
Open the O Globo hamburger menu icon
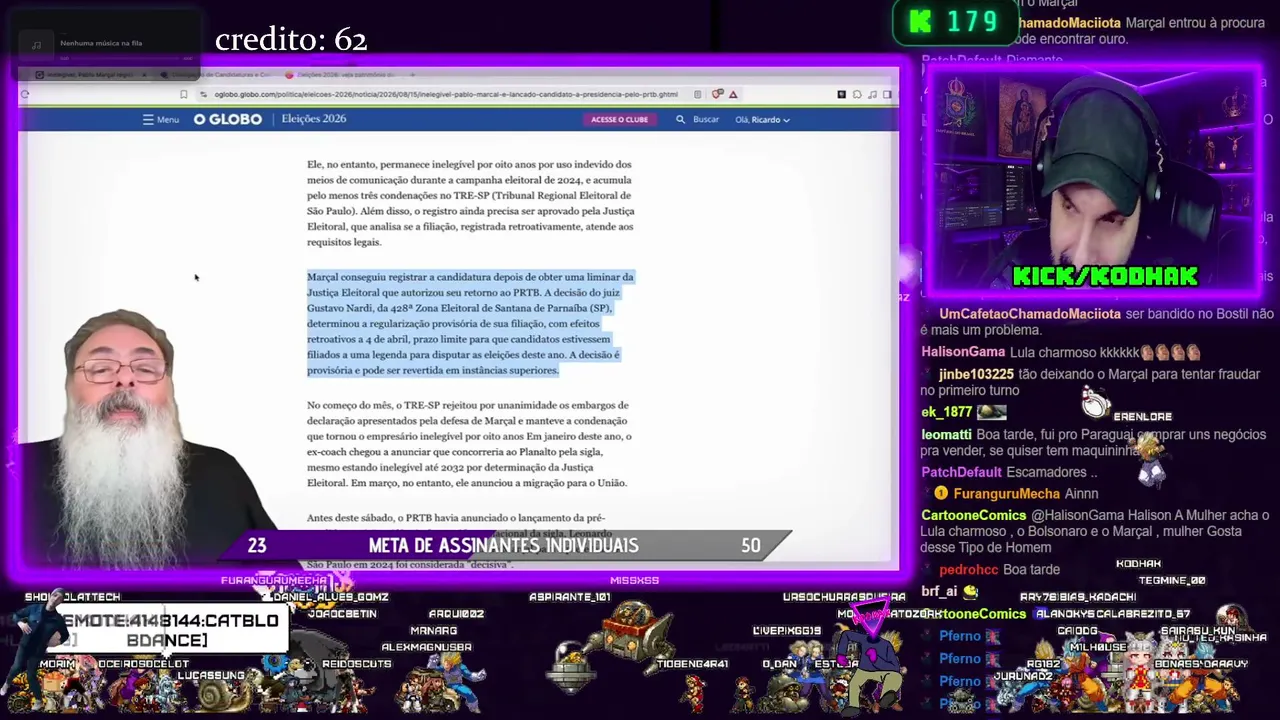[x=148, y=119]
